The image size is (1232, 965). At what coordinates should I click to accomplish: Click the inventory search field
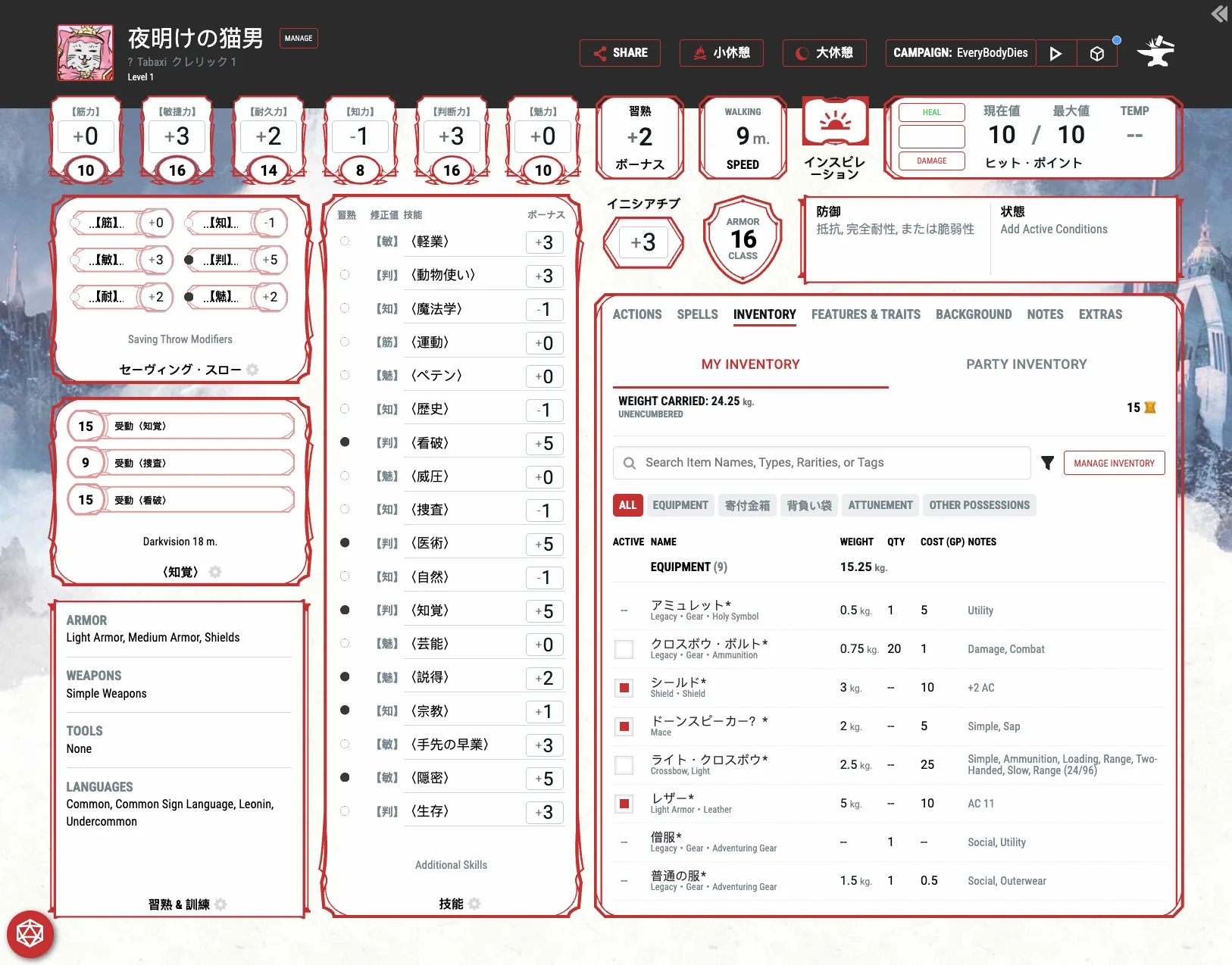coord(822,463)
